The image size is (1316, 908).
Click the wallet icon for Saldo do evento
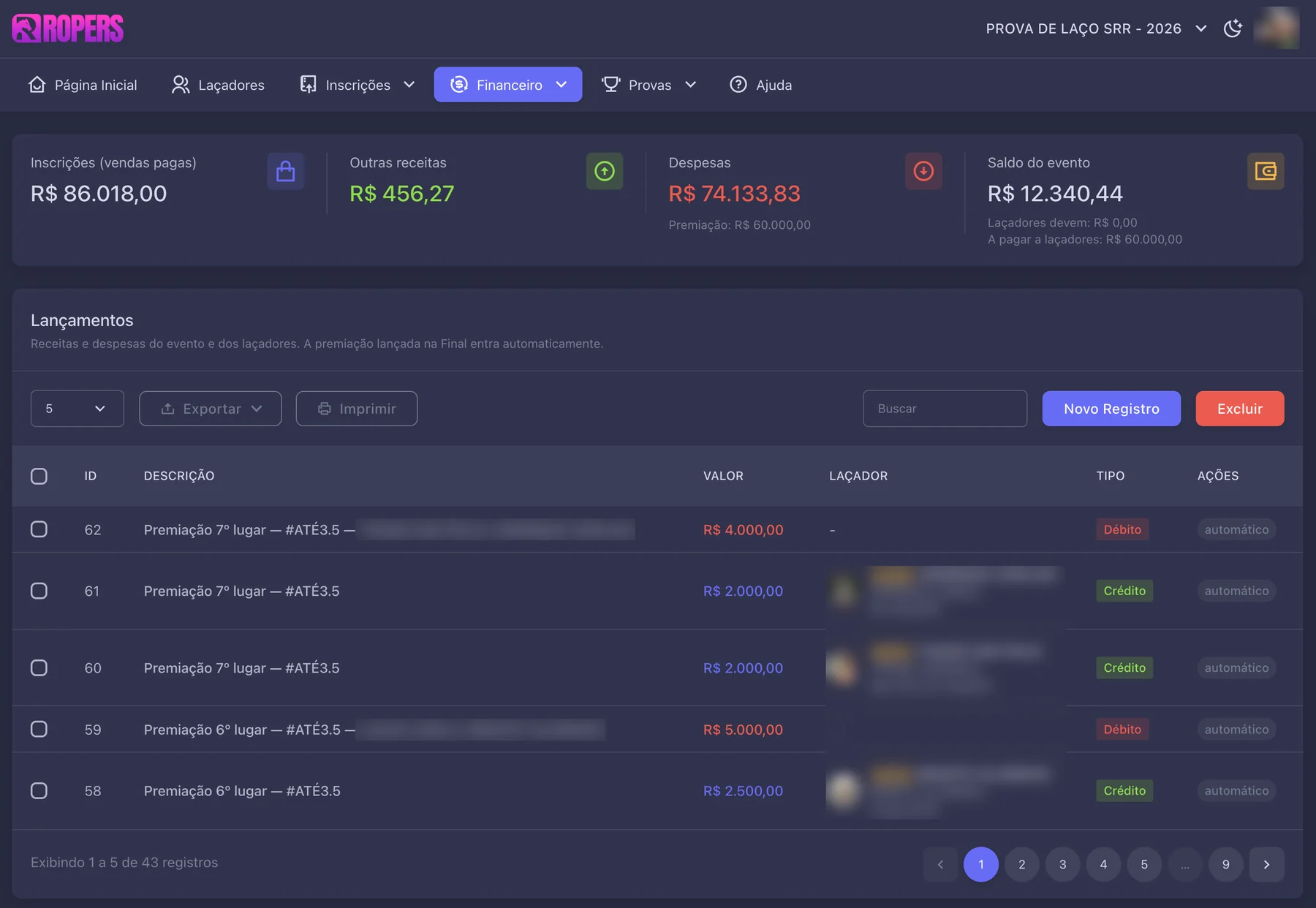coord(1266,171)
